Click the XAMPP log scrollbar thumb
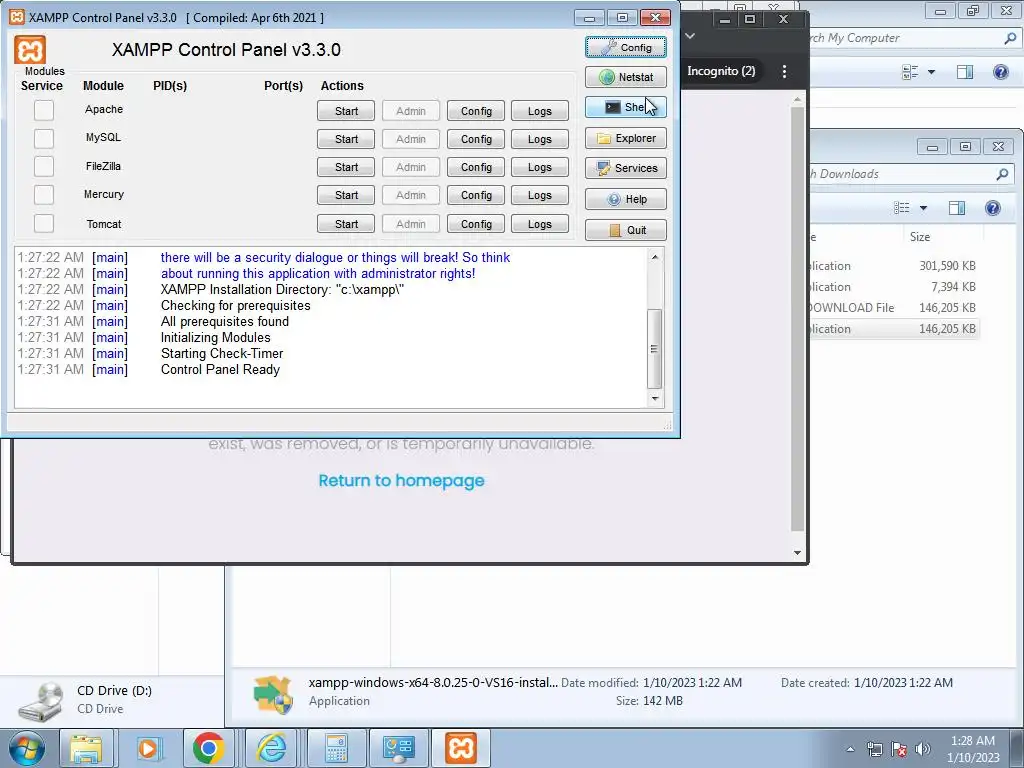Viewport: 1024px width, 768px height. coord(654,349)
